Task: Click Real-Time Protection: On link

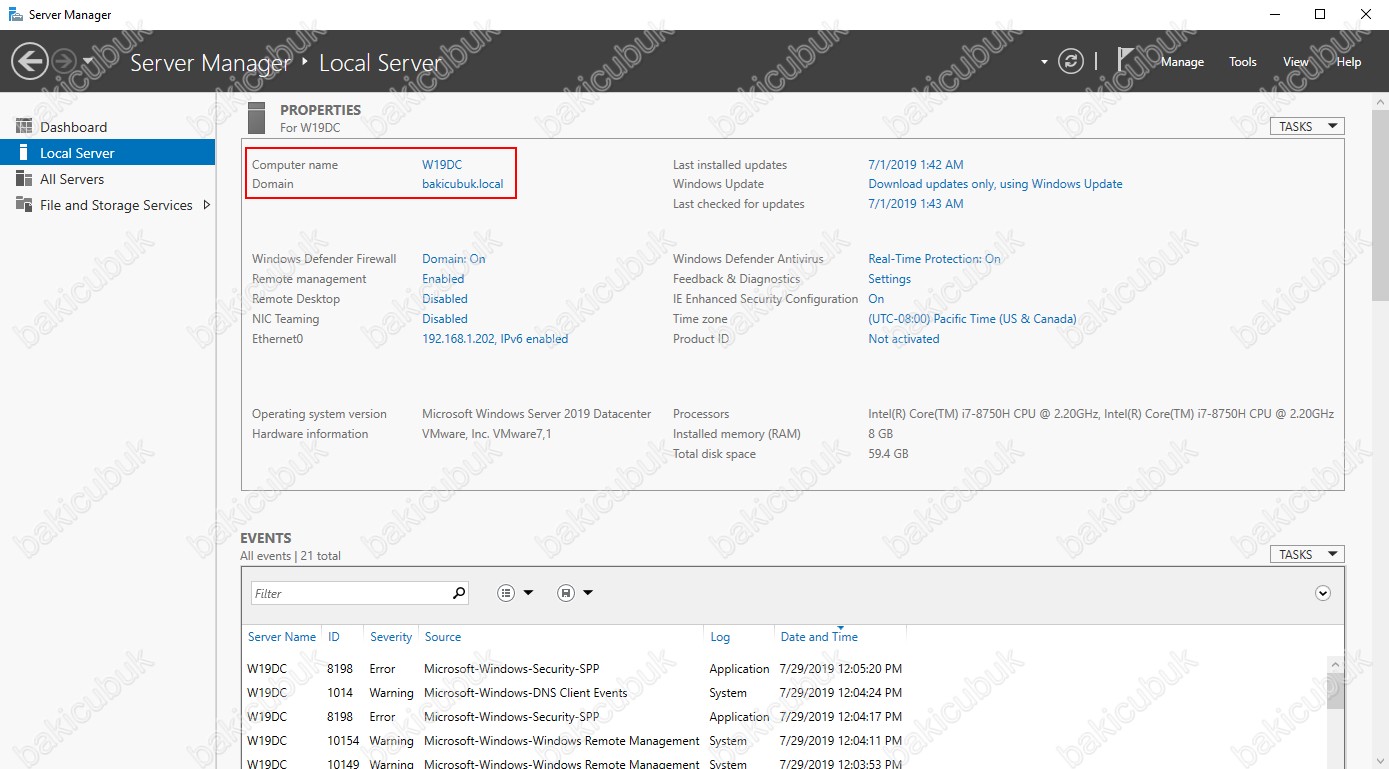Action: [x=934, y=259]
